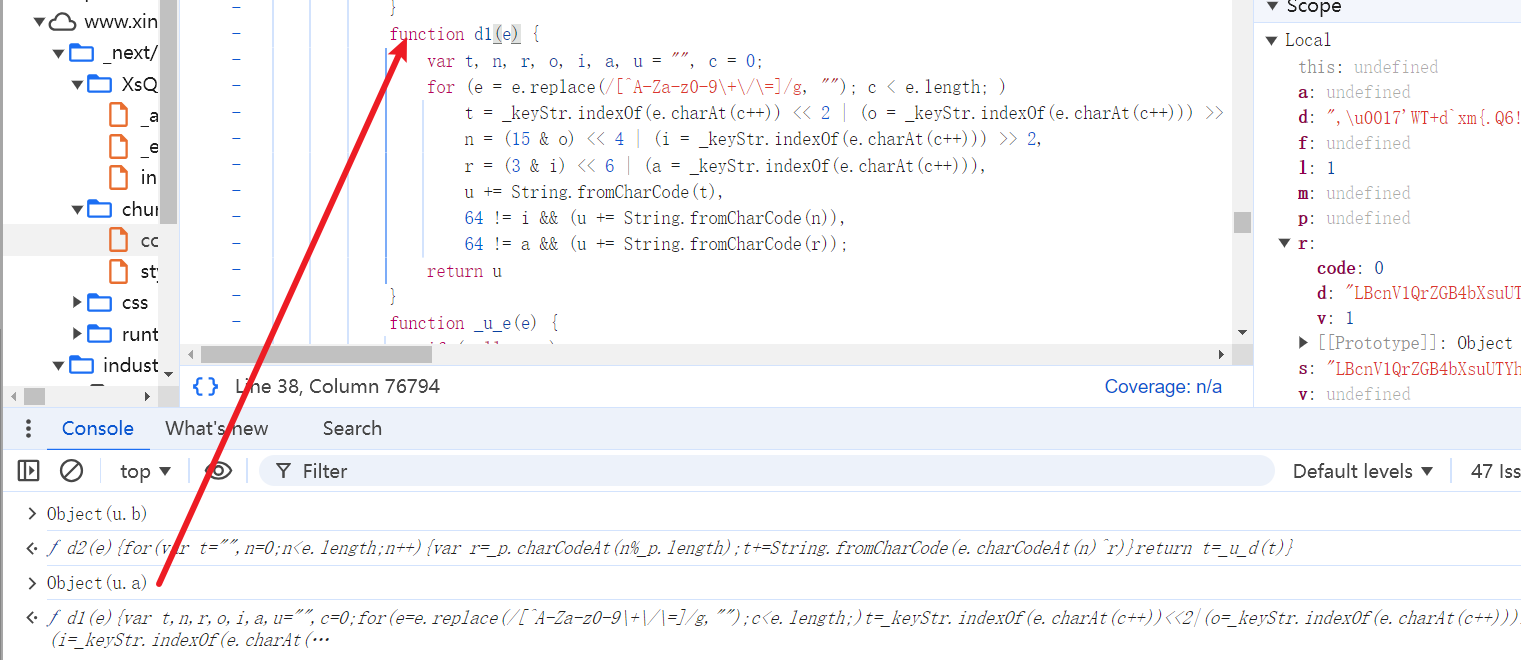
Task: Click the 'return u' code line
Action: 464,271
